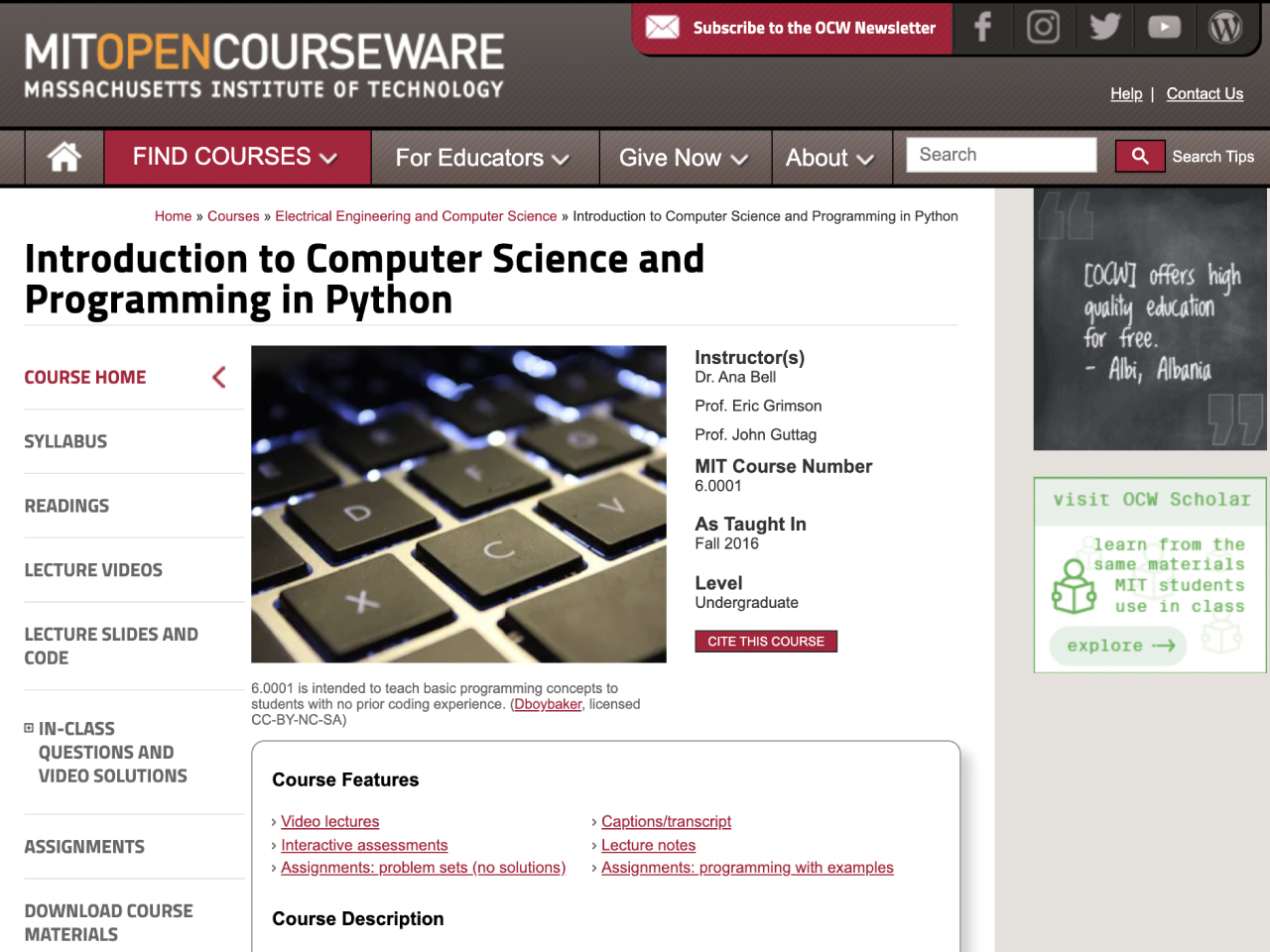Open the Give Now dropdown menu
This screenshot has height=952, width=1270.
pyautogui.click(x=684, y=158)
